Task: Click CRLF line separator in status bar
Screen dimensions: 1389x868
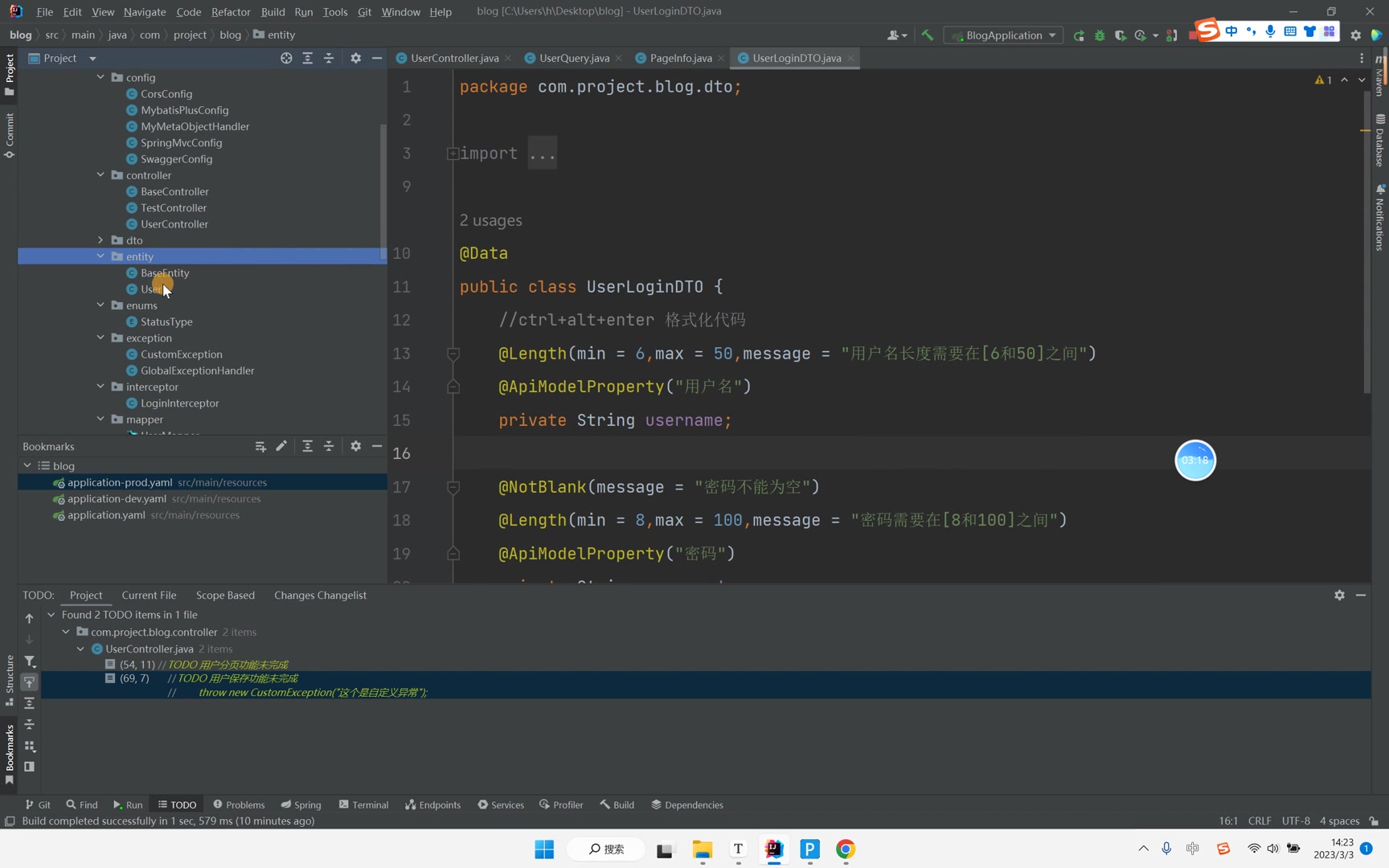Action: 1260,821
